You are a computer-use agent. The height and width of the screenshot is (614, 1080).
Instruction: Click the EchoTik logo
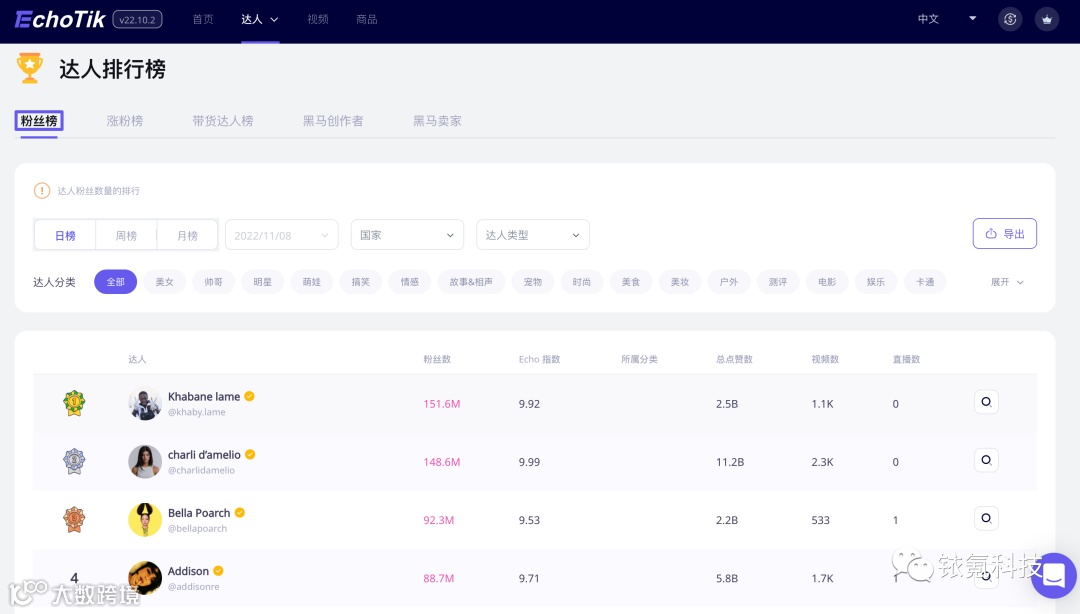(x=60, y=19)
